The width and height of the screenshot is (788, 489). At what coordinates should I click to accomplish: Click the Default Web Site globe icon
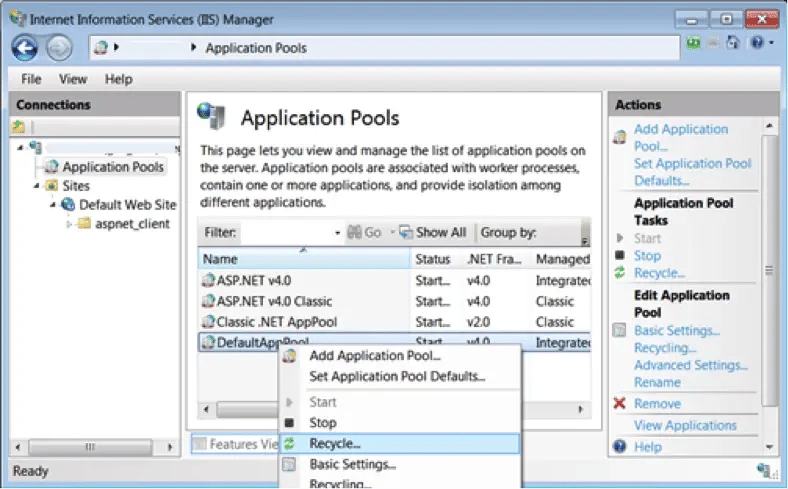pos(68,205)
